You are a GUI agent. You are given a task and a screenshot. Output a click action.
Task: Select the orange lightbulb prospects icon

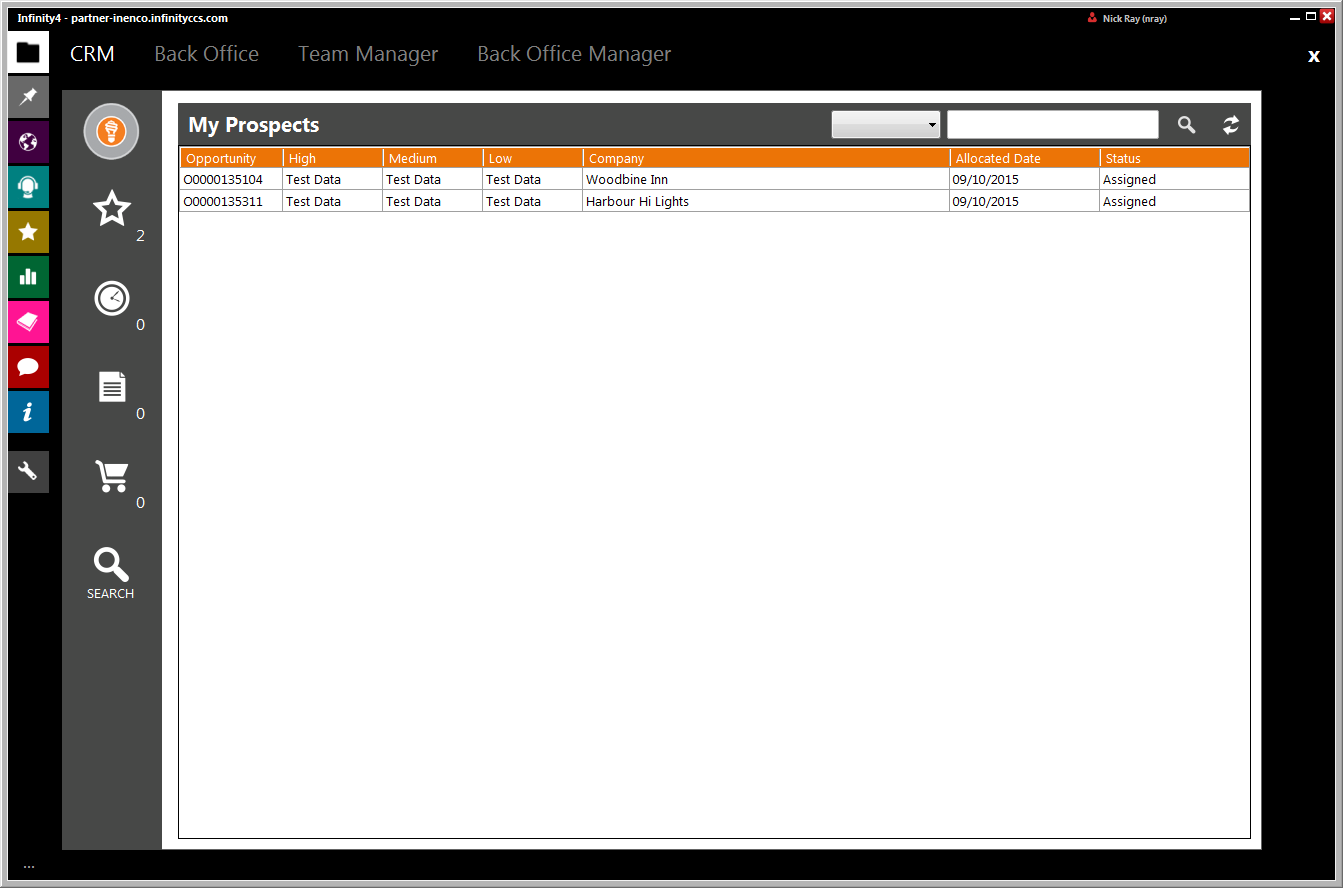[111, 131]
